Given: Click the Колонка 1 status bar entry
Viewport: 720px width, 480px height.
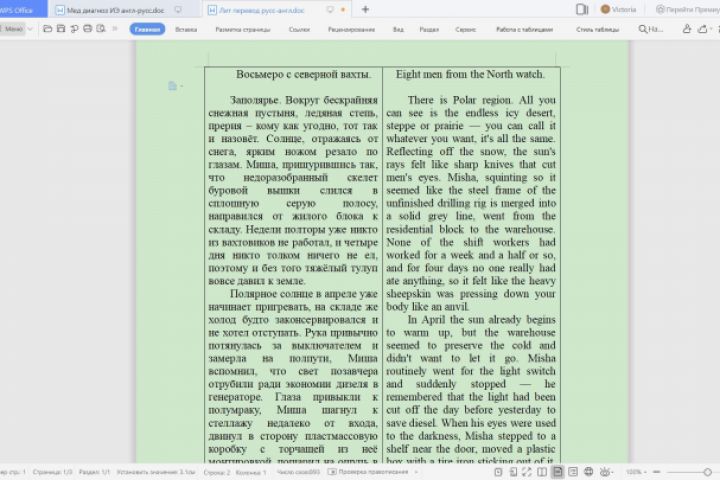Looking at the screenshot, I should 251,472.
